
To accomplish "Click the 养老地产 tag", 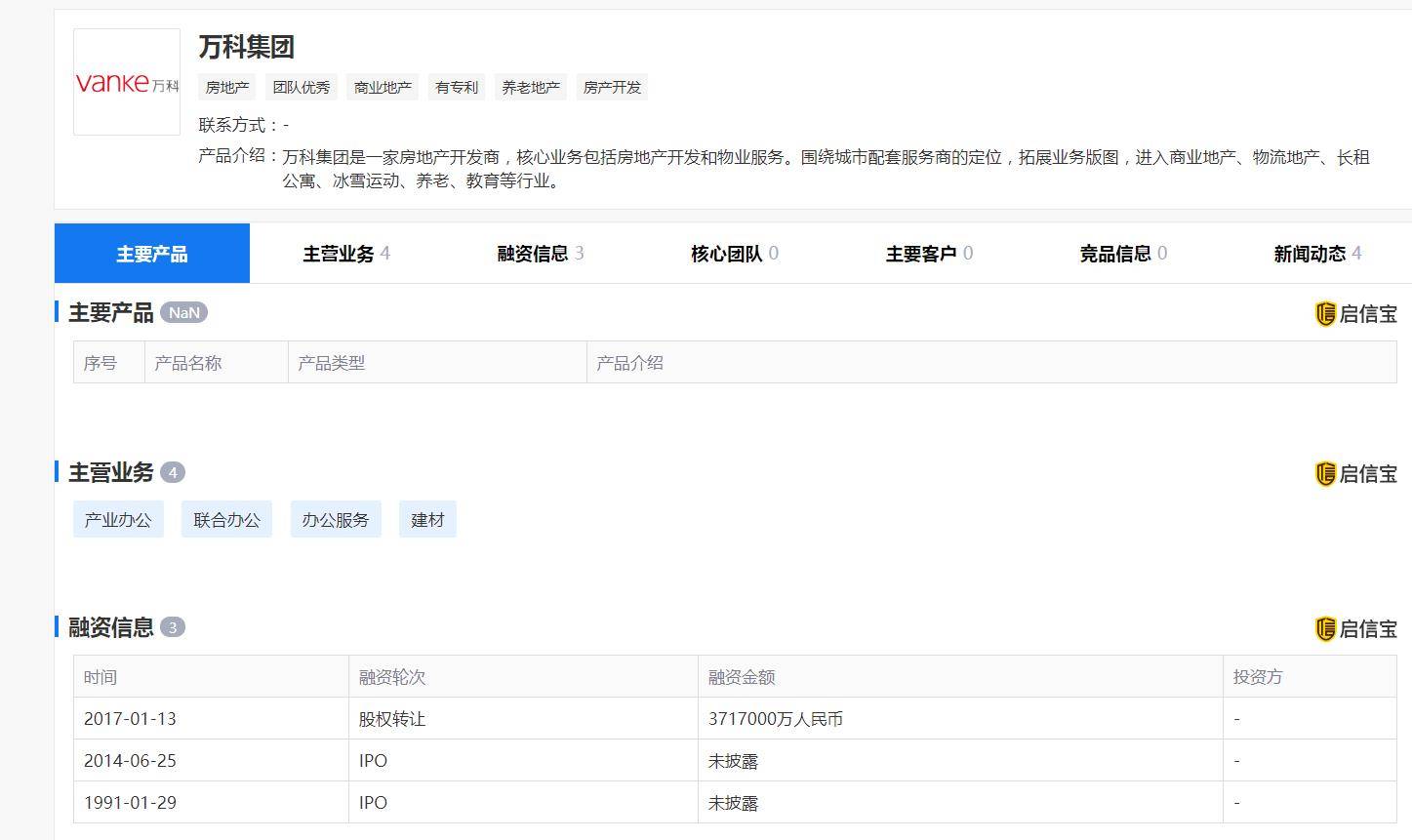I will pos(531,87).
